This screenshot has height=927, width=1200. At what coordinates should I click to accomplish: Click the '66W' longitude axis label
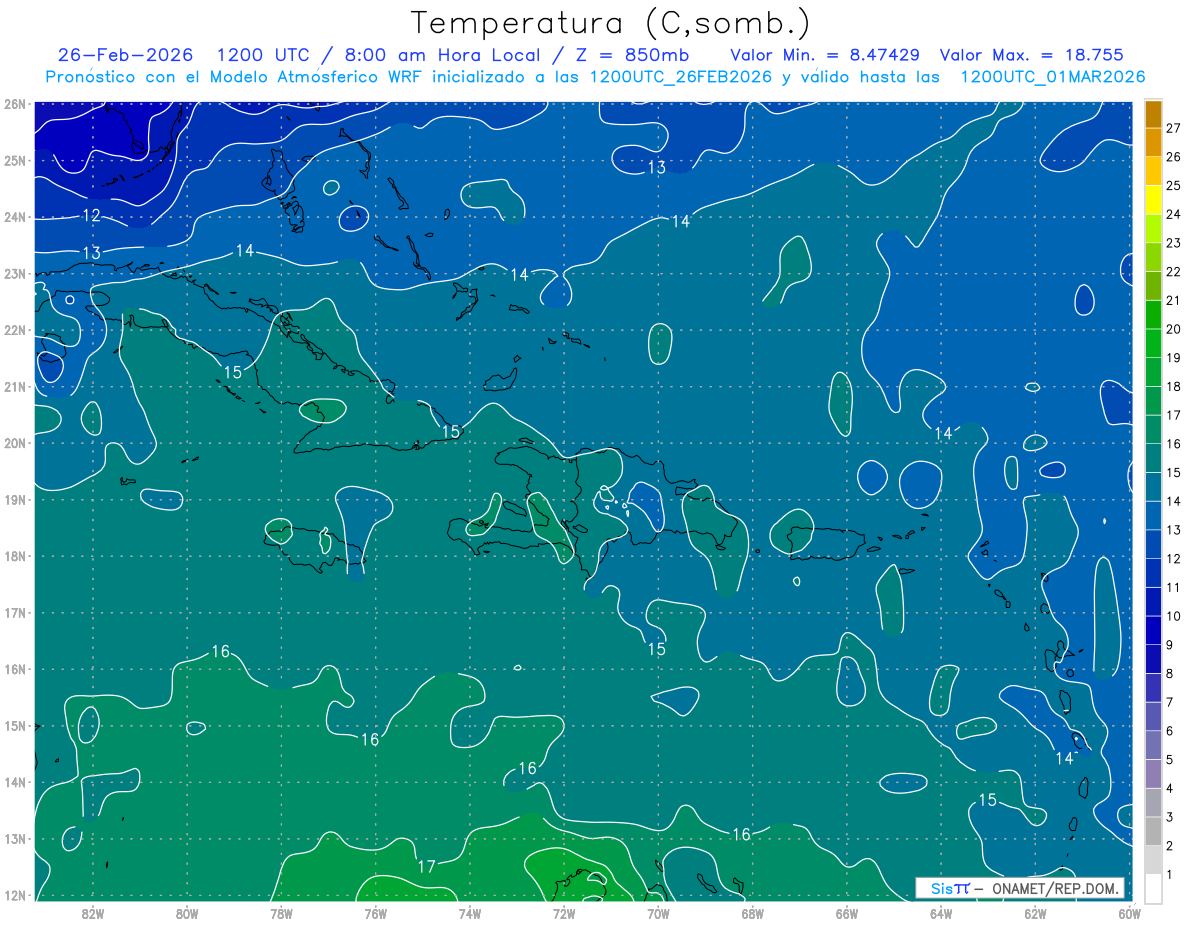(847, 913)
